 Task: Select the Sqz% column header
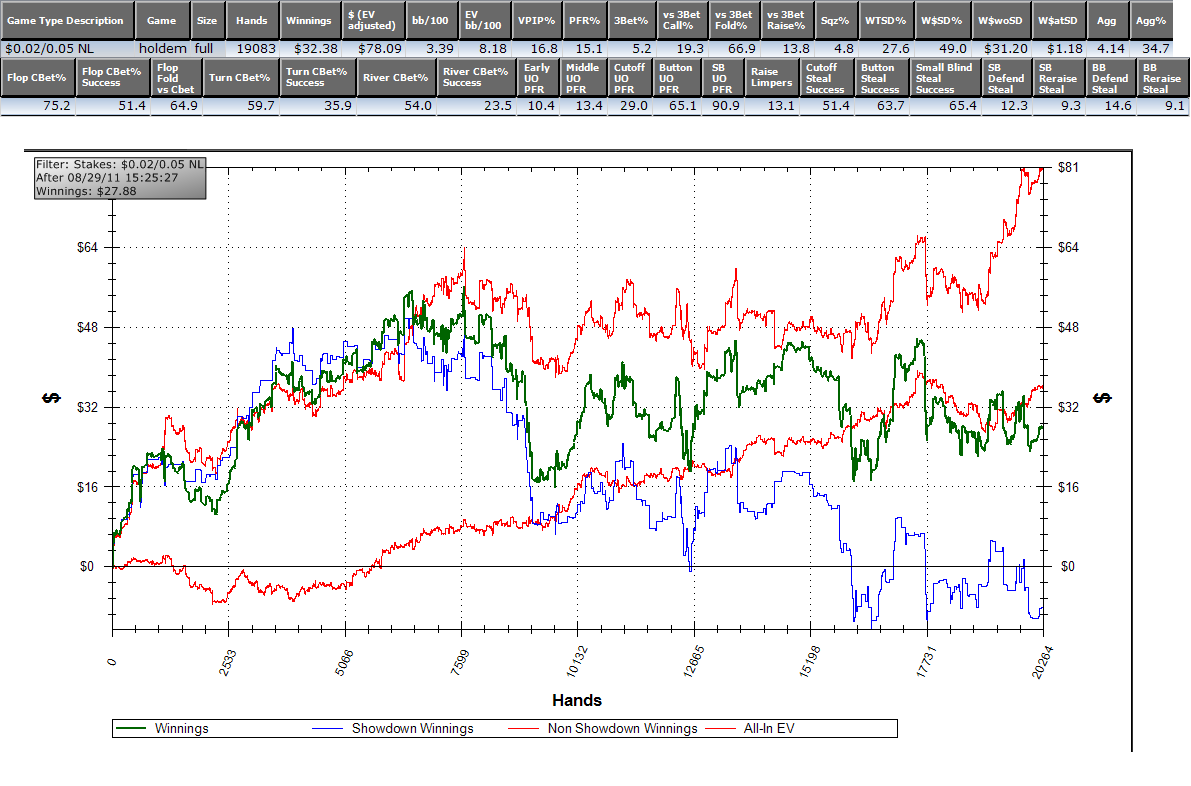click(x=835, y=21)
